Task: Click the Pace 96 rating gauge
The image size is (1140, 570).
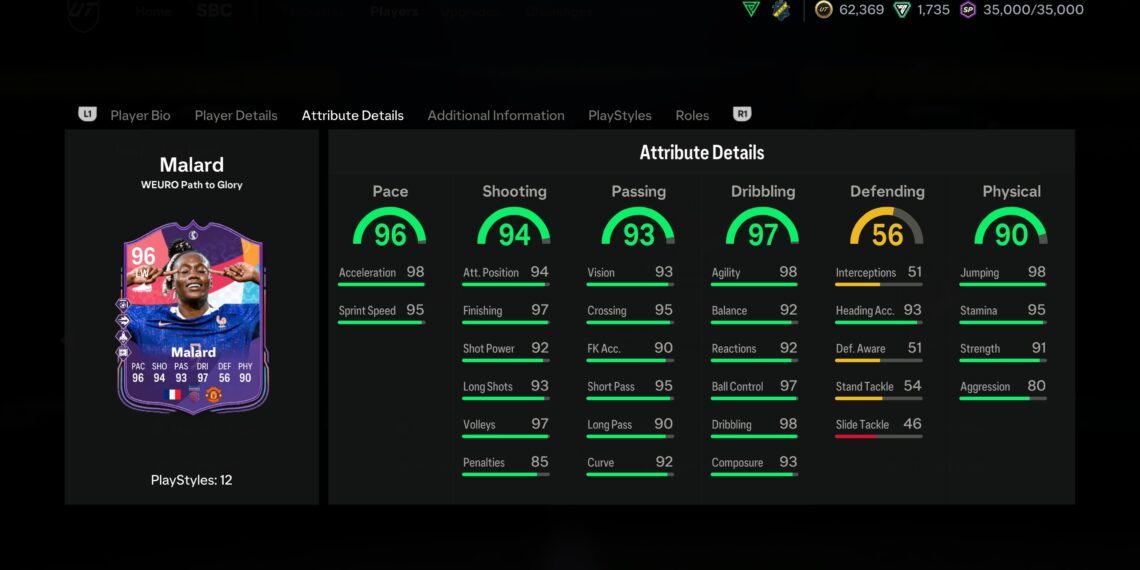Action: pos(390,230)
